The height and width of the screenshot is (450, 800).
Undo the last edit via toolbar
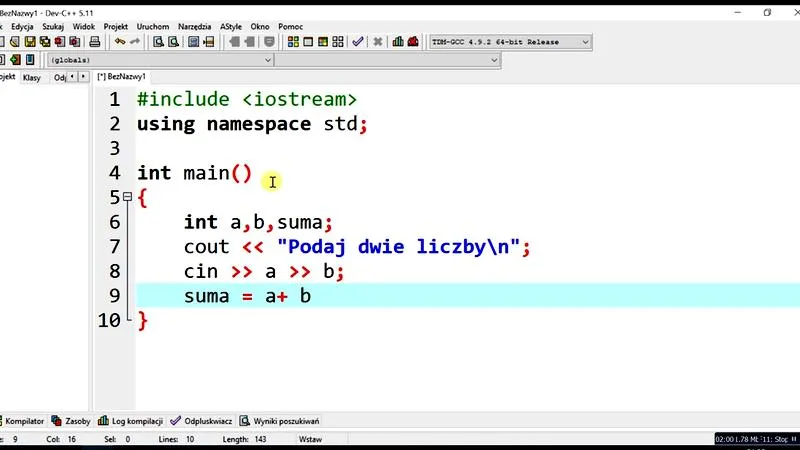(x=120, y=42)
